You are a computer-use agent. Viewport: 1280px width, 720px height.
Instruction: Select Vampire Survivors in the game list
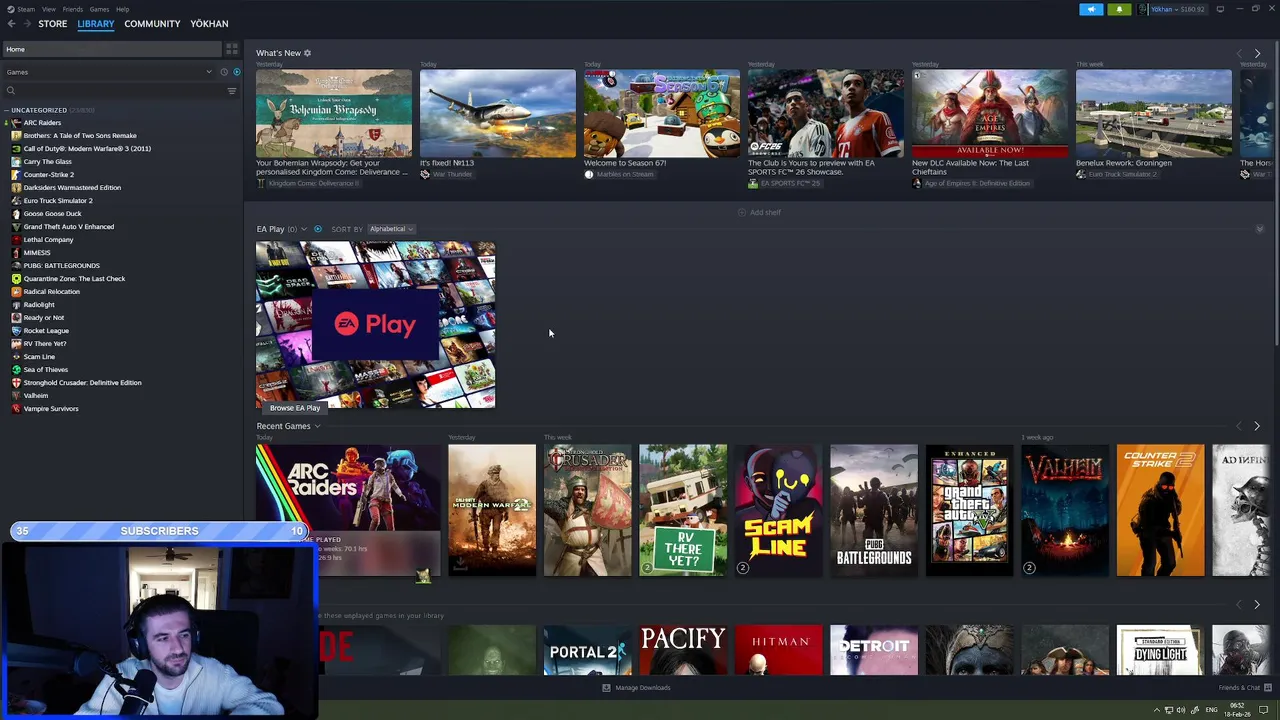coord(50,409)
